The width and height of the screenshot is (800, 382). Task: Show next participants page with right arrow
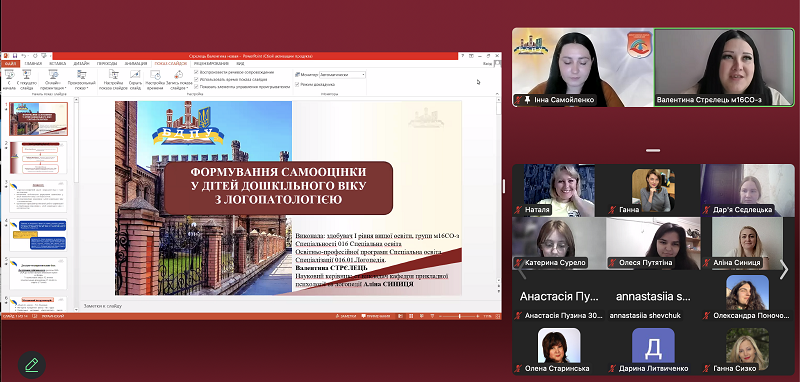[784, 269]
